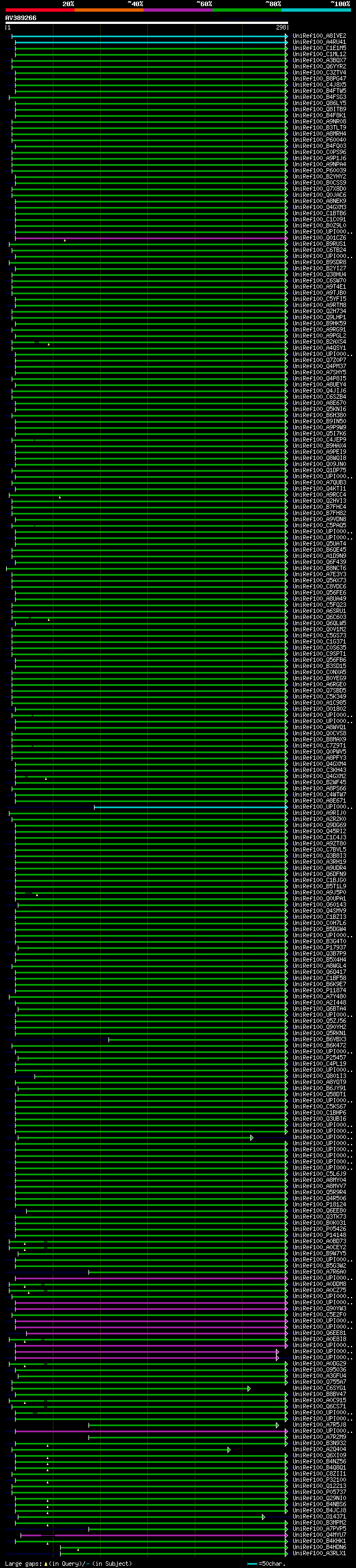Select hit label UniRef100_Q01CZ6
This screenshot has height=1568, width=356.
[319, 238]
